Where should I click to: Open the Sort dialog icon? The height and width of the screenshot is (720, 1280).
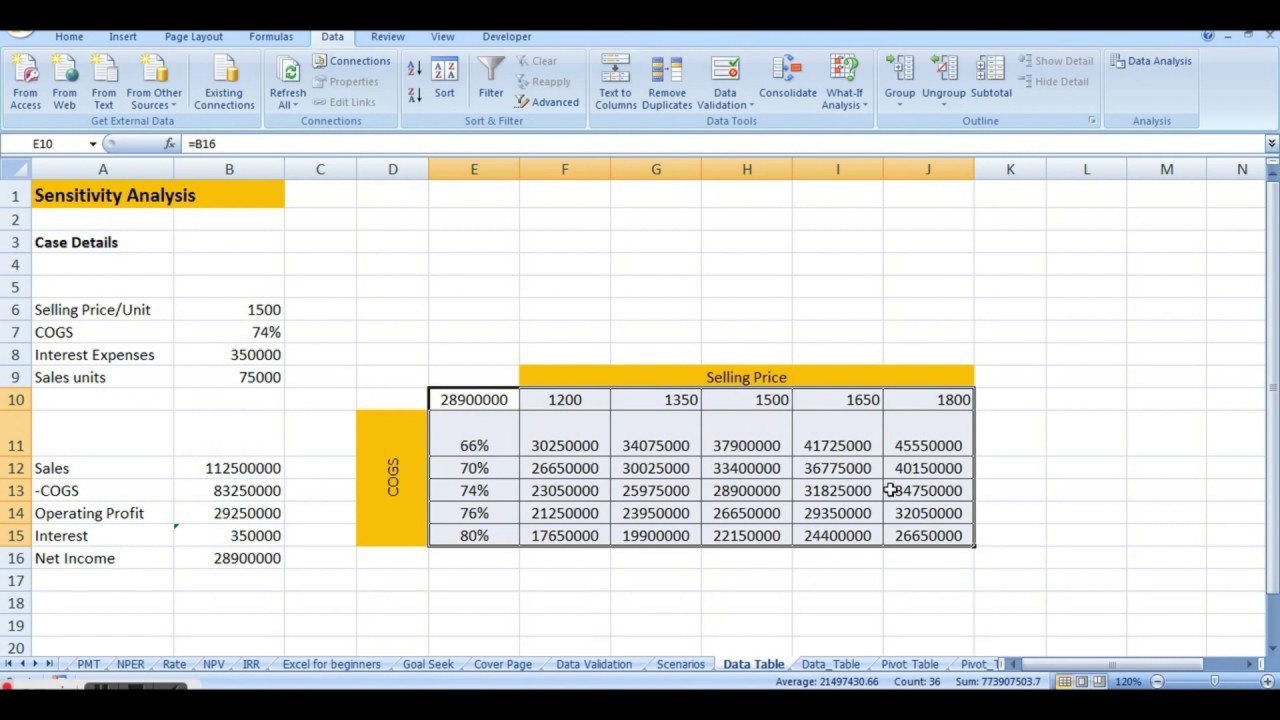445,78
